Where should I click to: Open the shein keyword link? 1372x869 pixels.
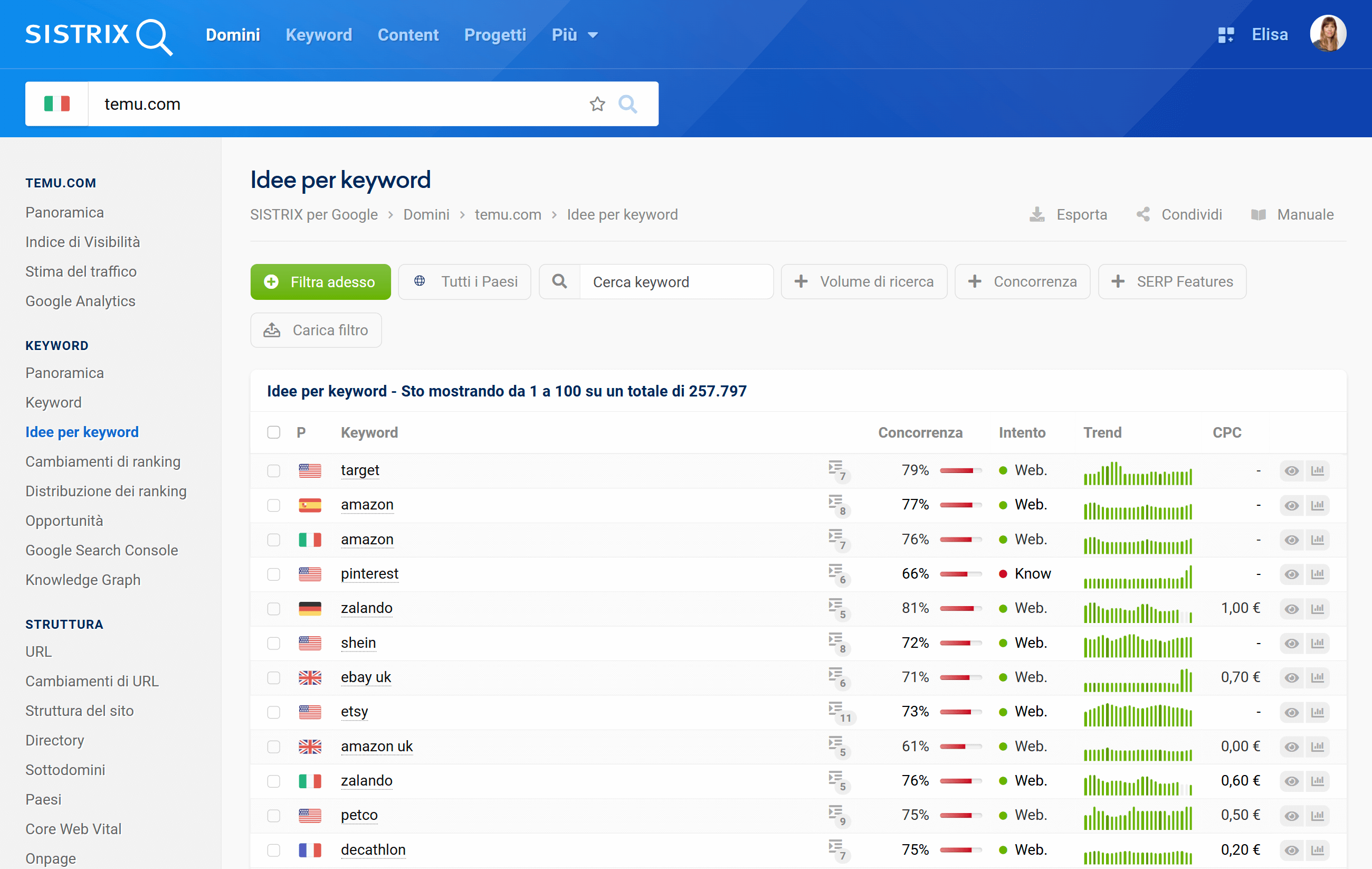pos(358,643)
